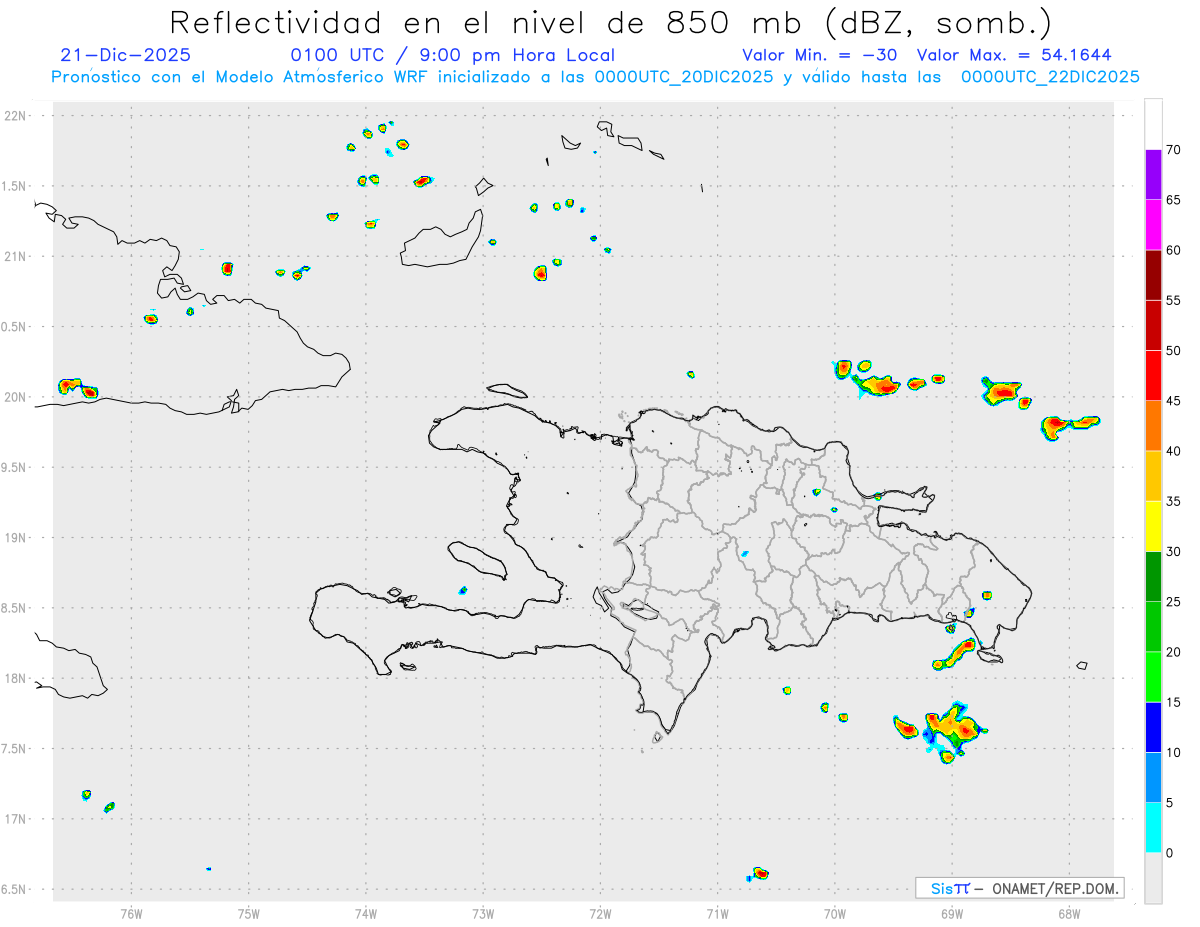The image size is (1200, 927).
Task: Click the "73W" longitude label
Action: click(x=483, y=913)
